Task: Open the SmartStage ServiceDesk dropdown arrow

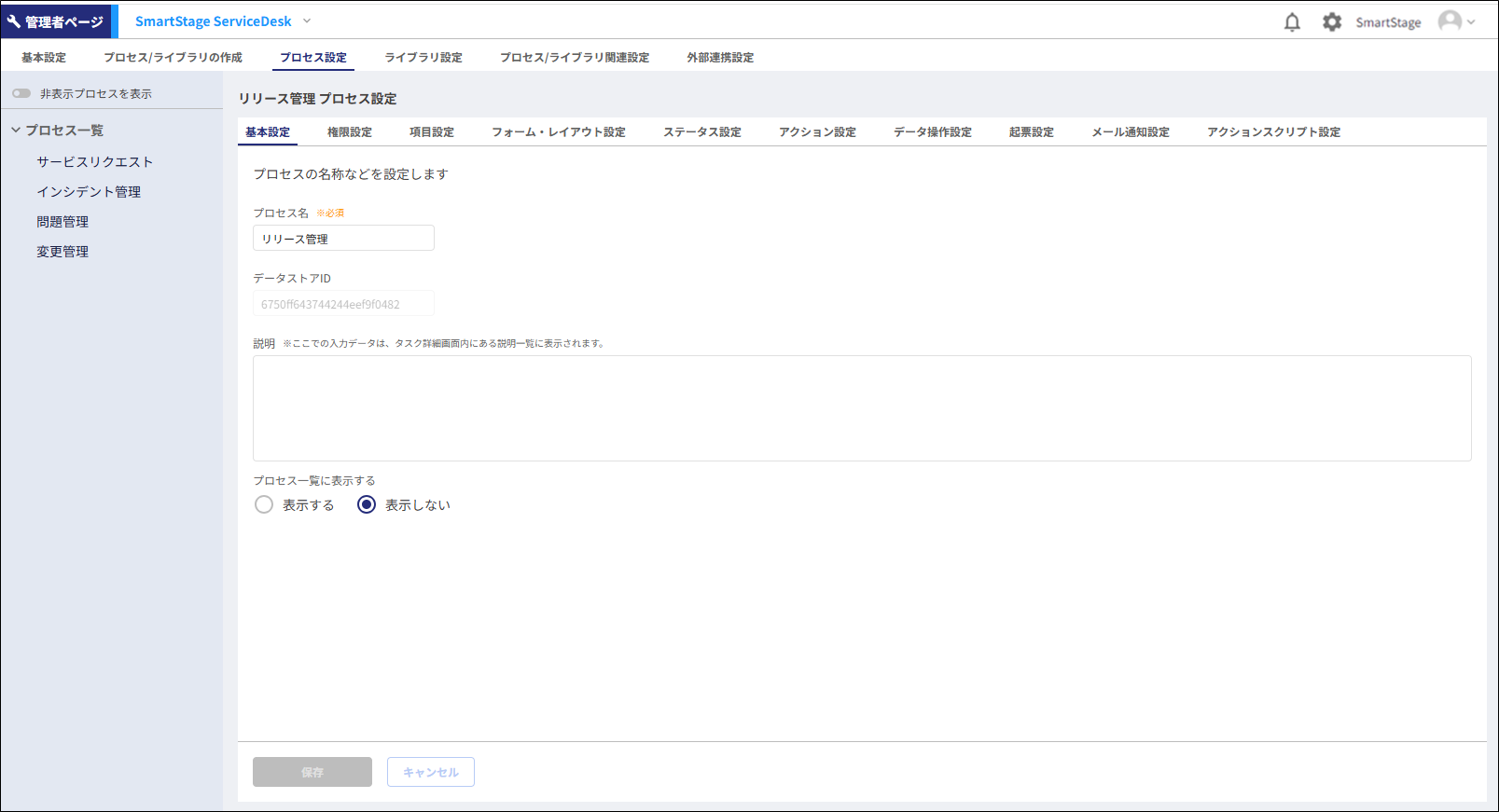Action: [x=307, y=21]
